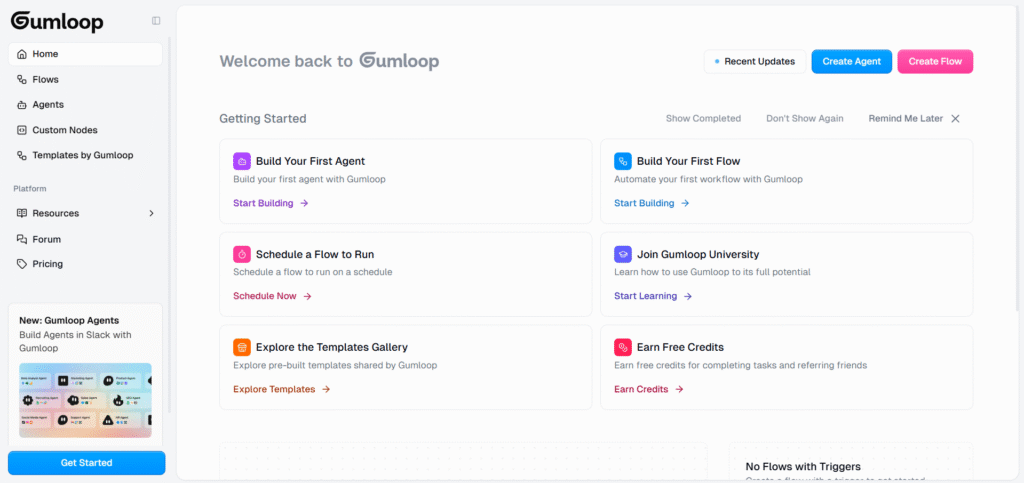This screenshot has width=1024, height=483.
Task: Click the Home house icon
Action: point(22,54)
